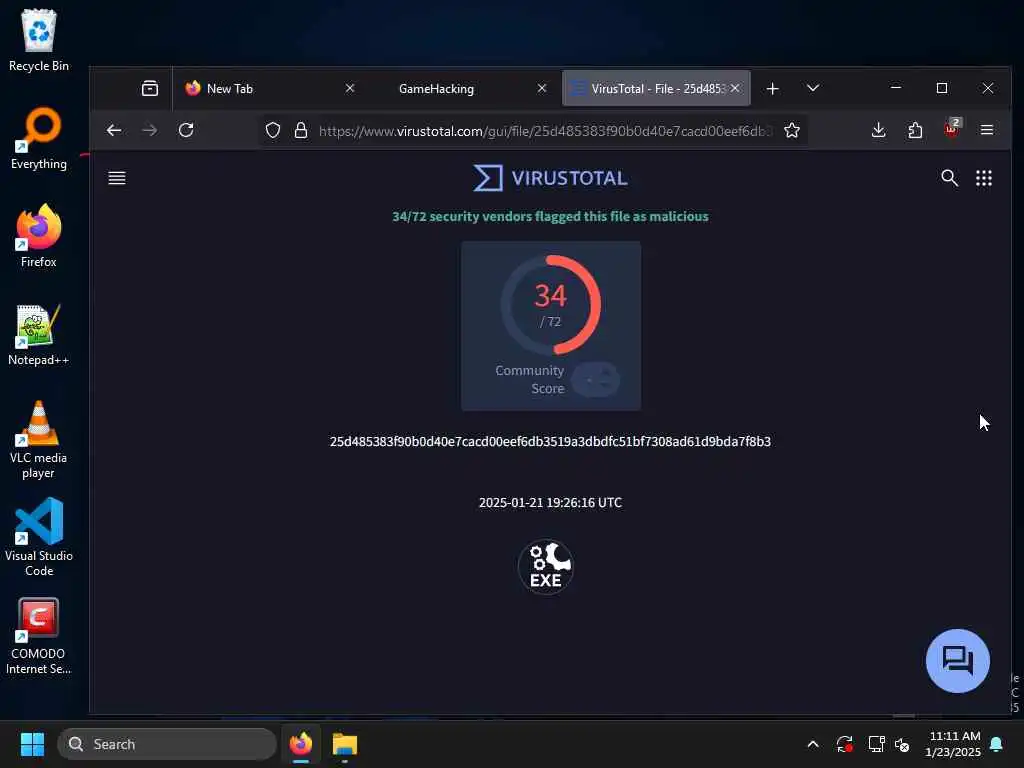Viewport: 1024px width, 768px height.
Task: Show site security padlock info
Action: [x=300, y=131]
